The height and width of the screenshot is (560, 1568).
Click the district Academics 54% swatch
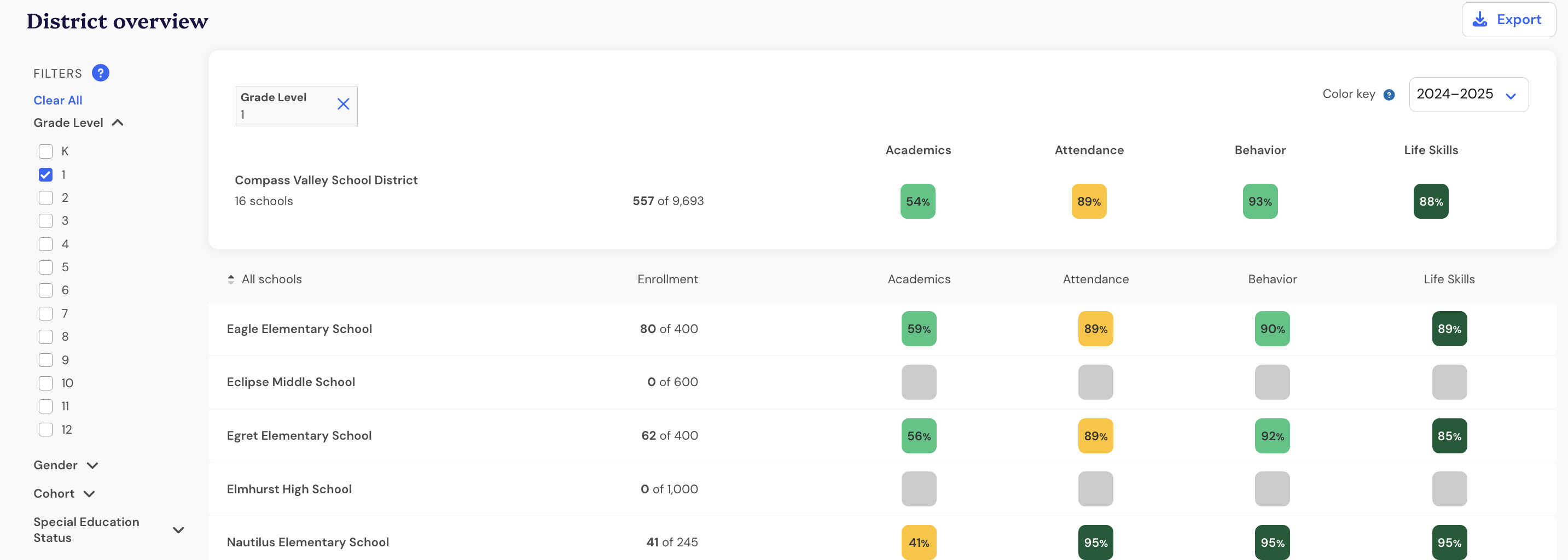point(918,201)
